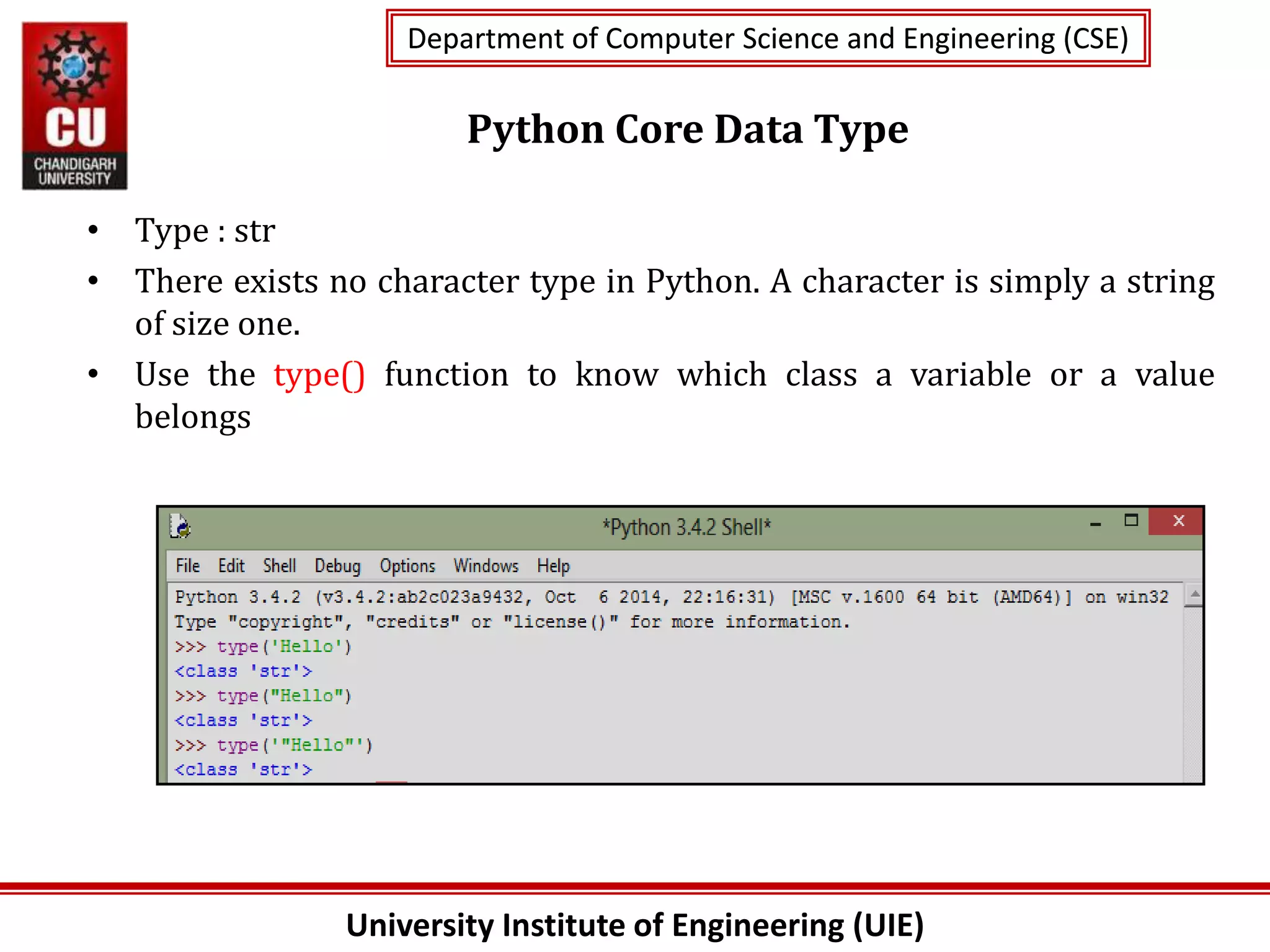Maximize the Python 3.4.2 Shell window
This screenshot has height=952, width=1270.
point(1132,521)
